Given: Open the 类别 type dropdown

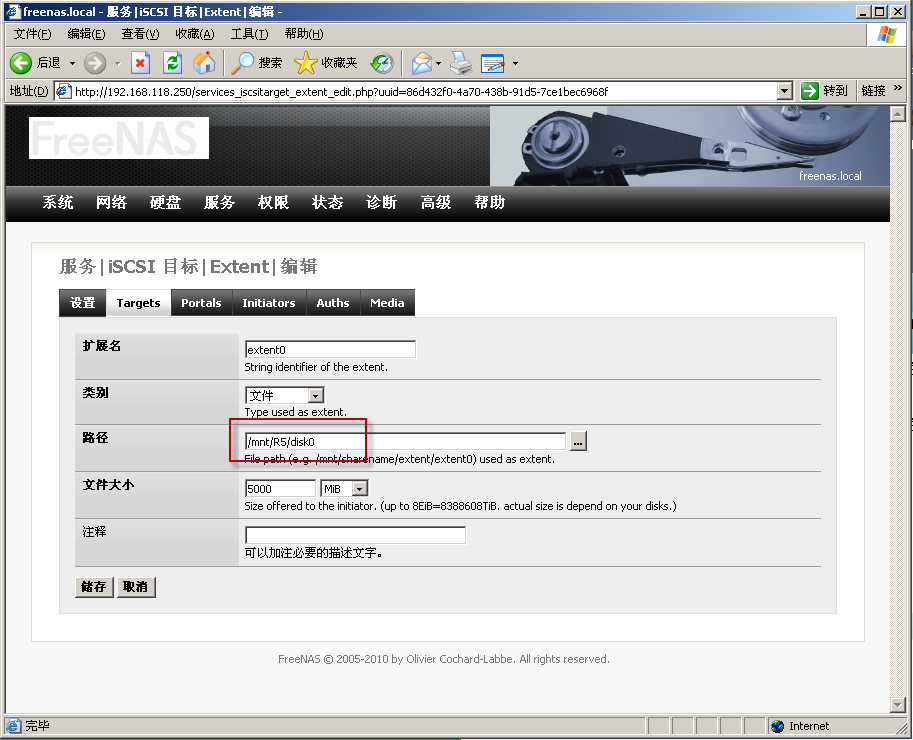Looking at the screenshot, I should click(x=316, y=396).
